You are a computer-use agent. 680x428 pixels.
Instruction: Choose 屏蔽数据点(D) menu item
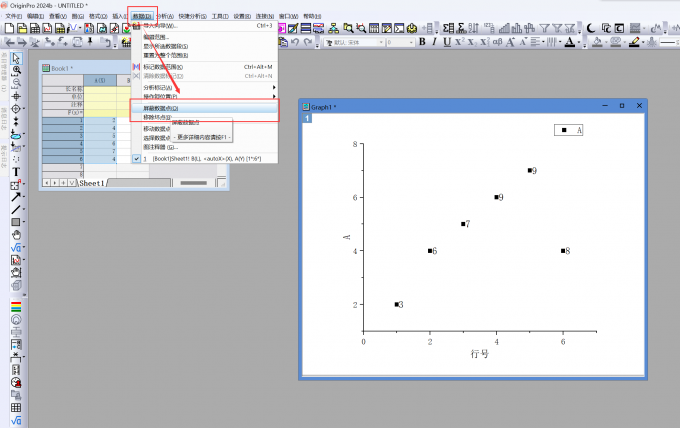tap(204, 108)
